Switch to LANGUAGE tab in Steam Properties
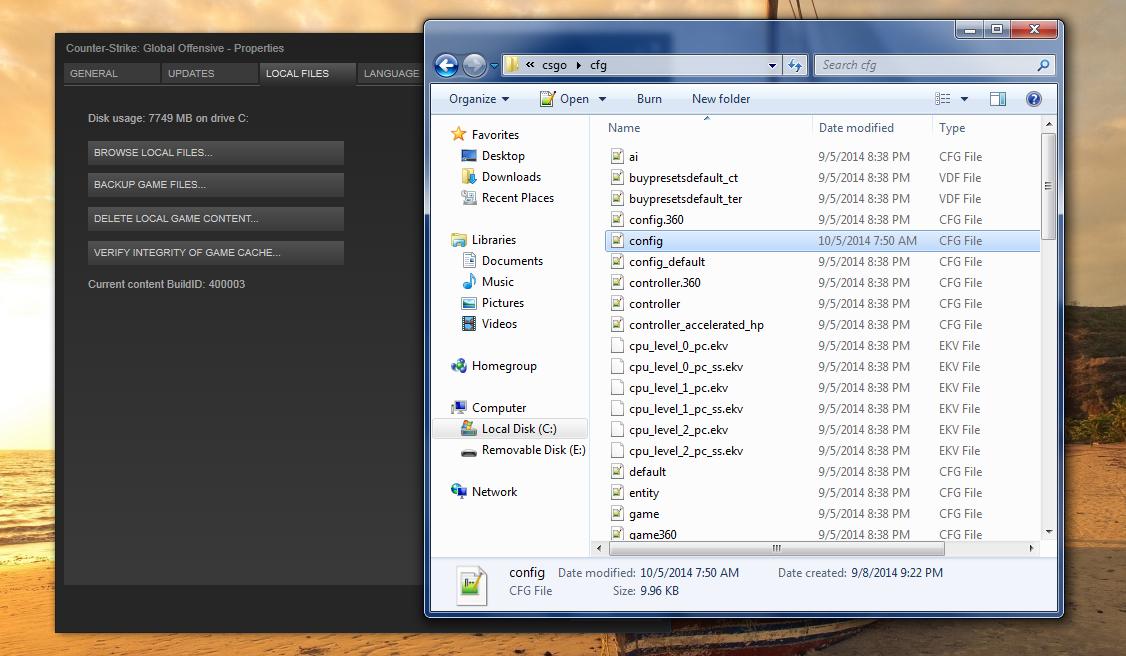The image size is (1126, 656). 391,73
